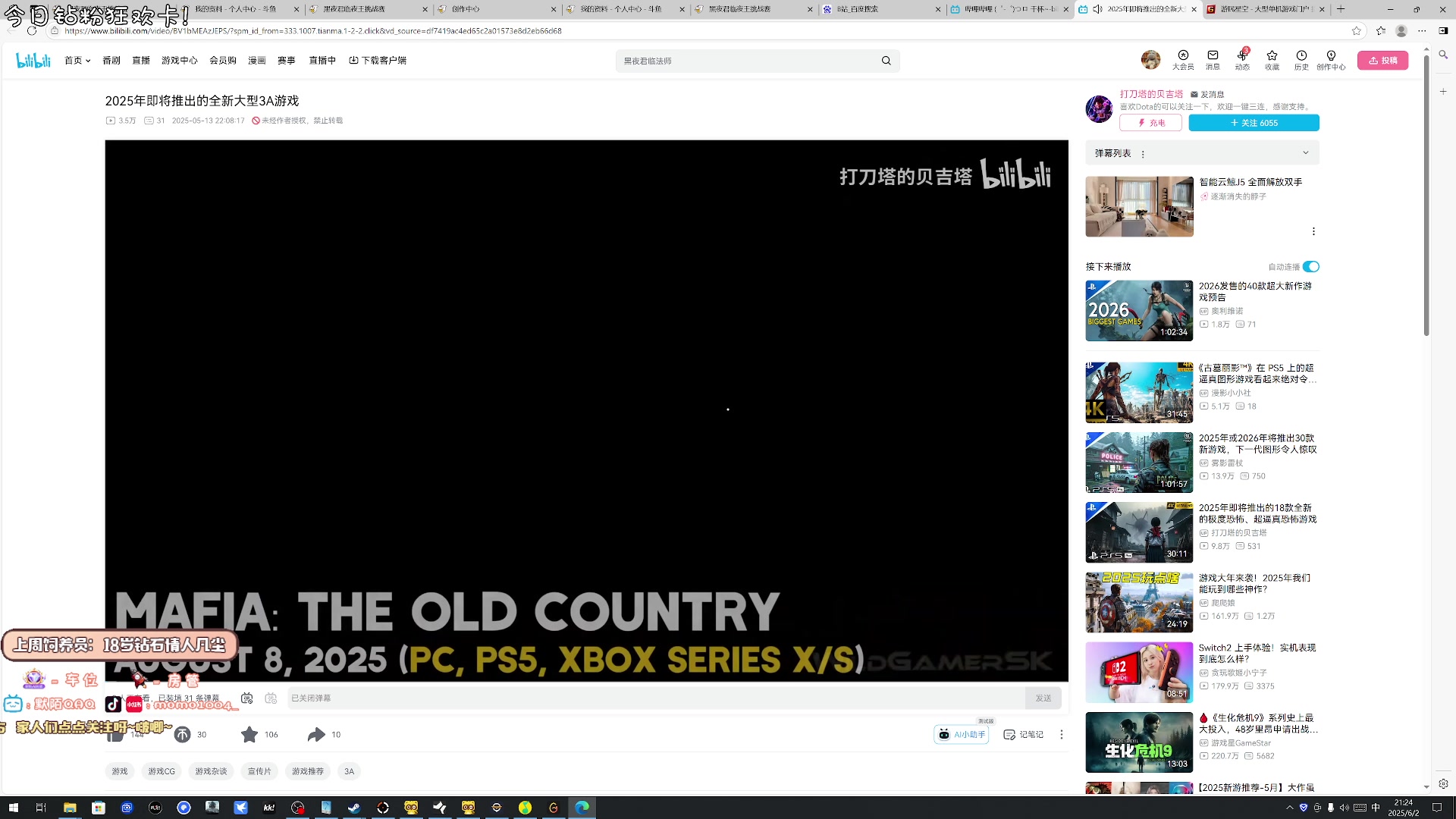The image size is (1456, 819).
Task: Open Steam from the taskbar
Action: [x=354, y=808]
